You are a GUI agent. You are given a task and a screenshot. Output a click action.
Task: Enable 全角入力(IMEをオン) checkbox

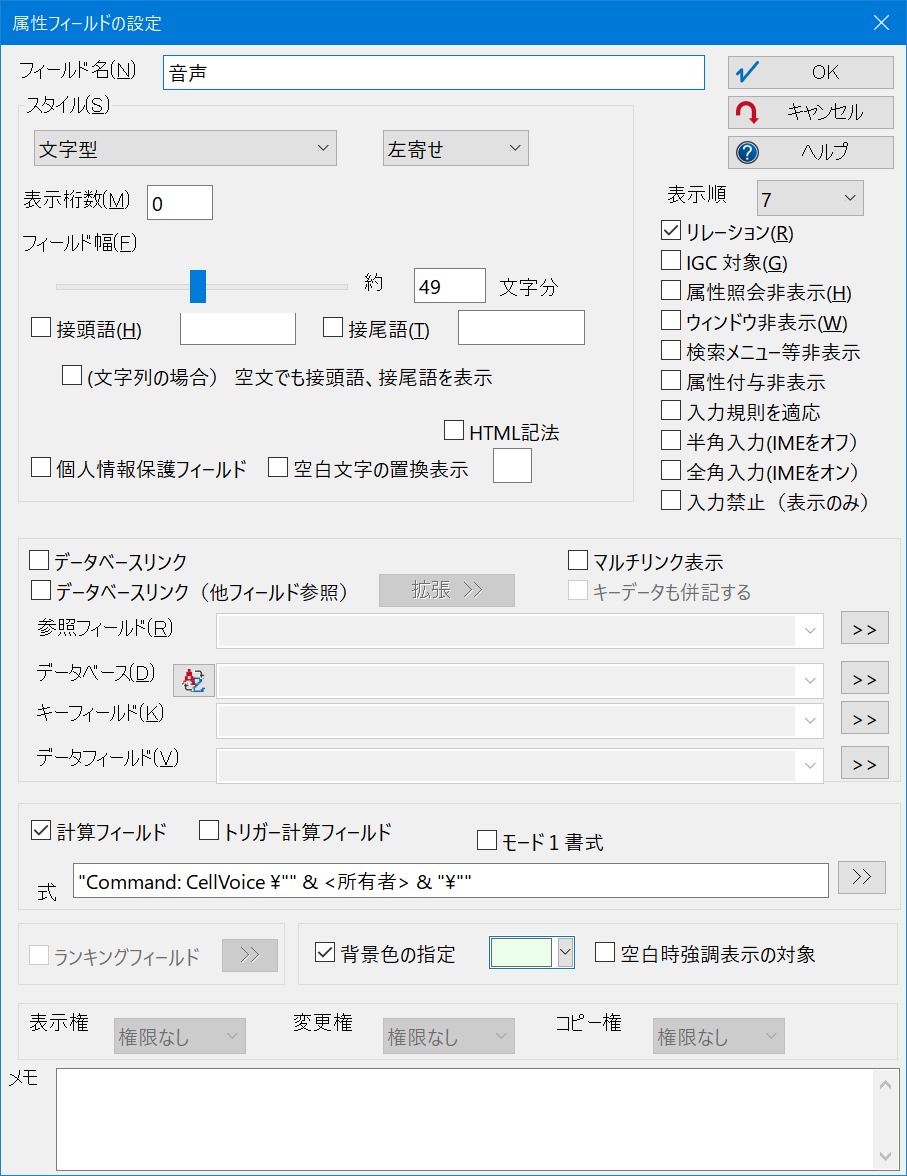pyautogui.click(x=671, y=471)
